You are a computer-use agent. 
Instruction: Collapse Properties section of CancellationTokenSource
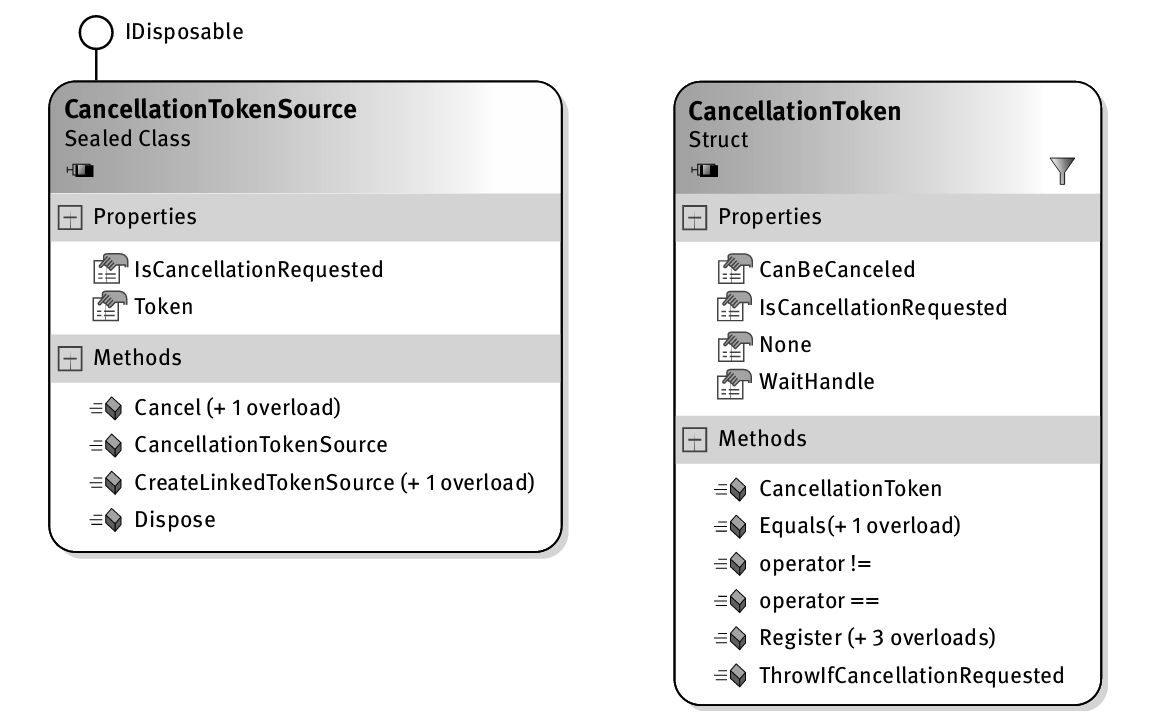[70, 218]
